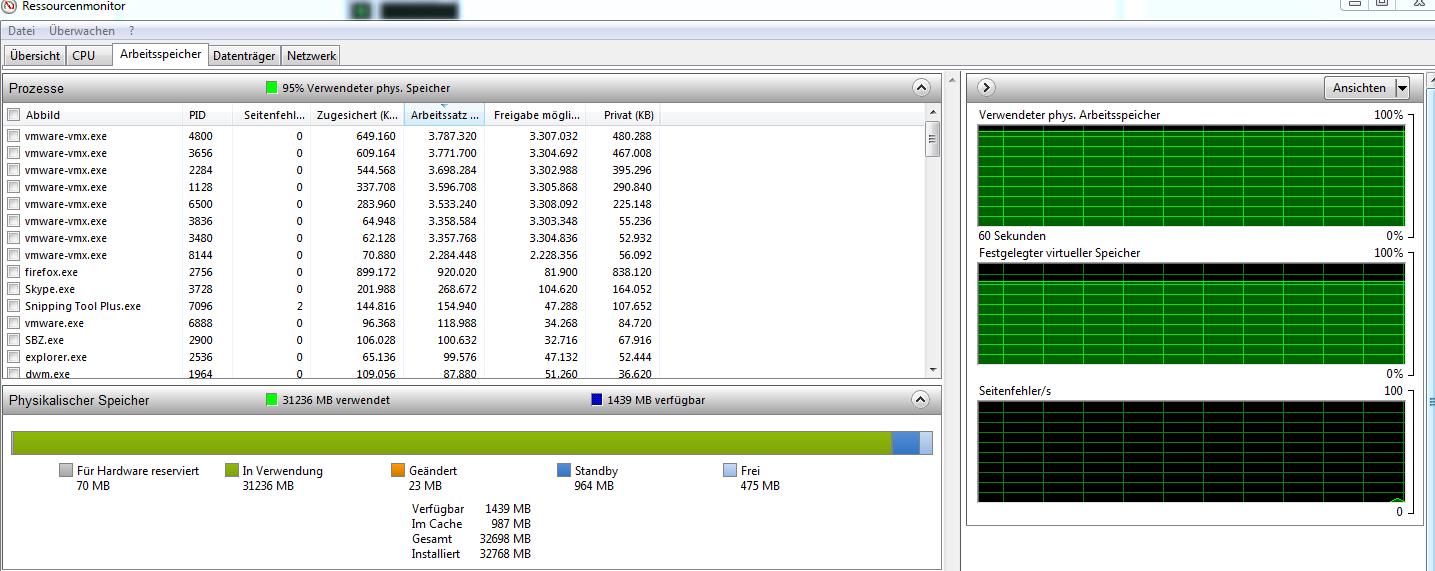Select the Skype.exe process row name

click(50, 289)
